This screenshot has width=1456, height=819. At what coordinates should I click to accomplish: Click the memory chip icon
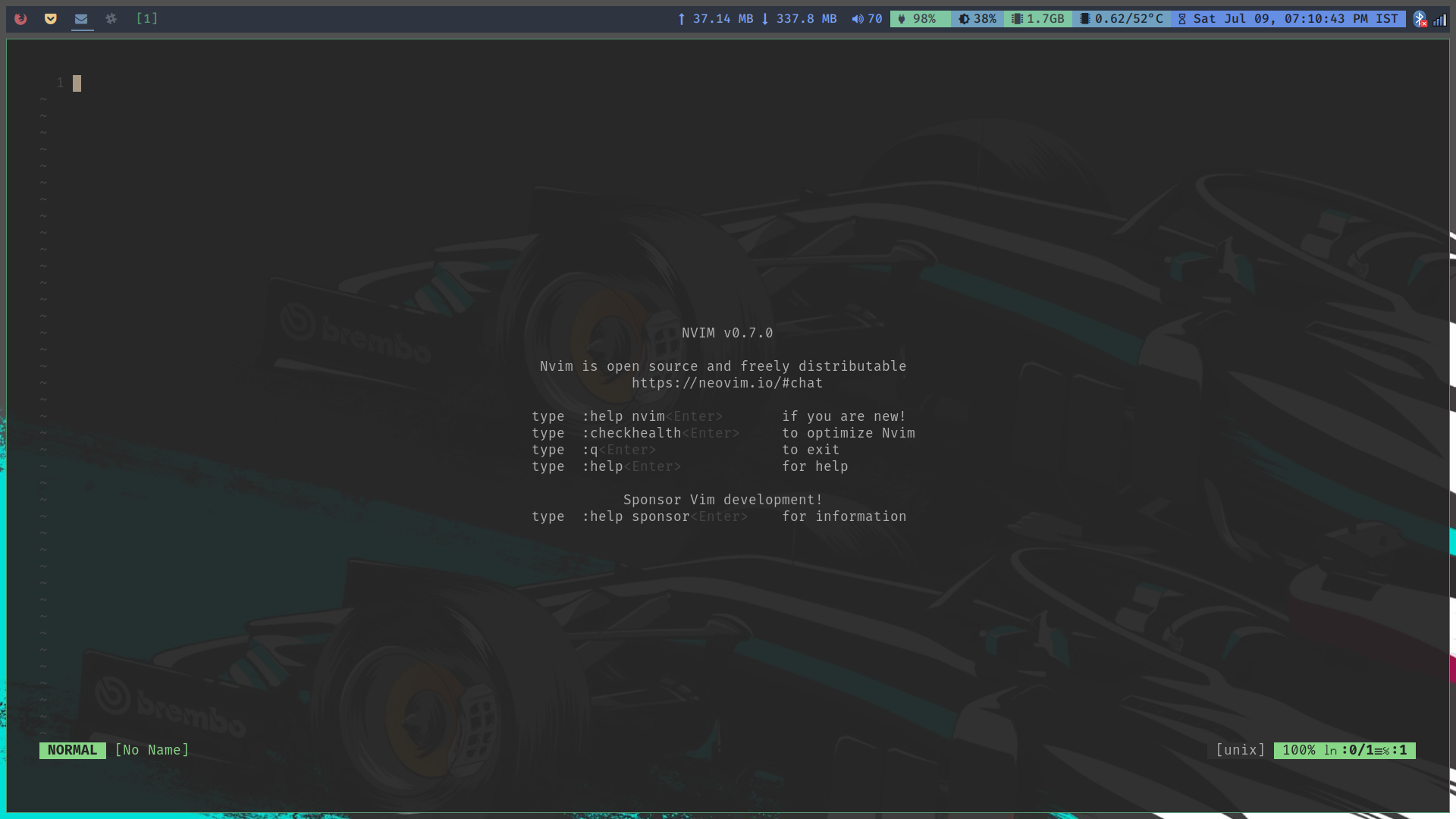(1017, 19)
